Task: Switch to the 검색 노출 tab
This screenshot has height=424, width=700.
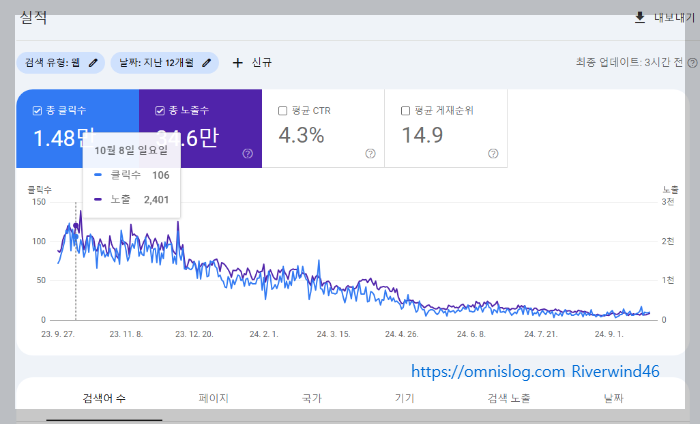Action: 509,398
